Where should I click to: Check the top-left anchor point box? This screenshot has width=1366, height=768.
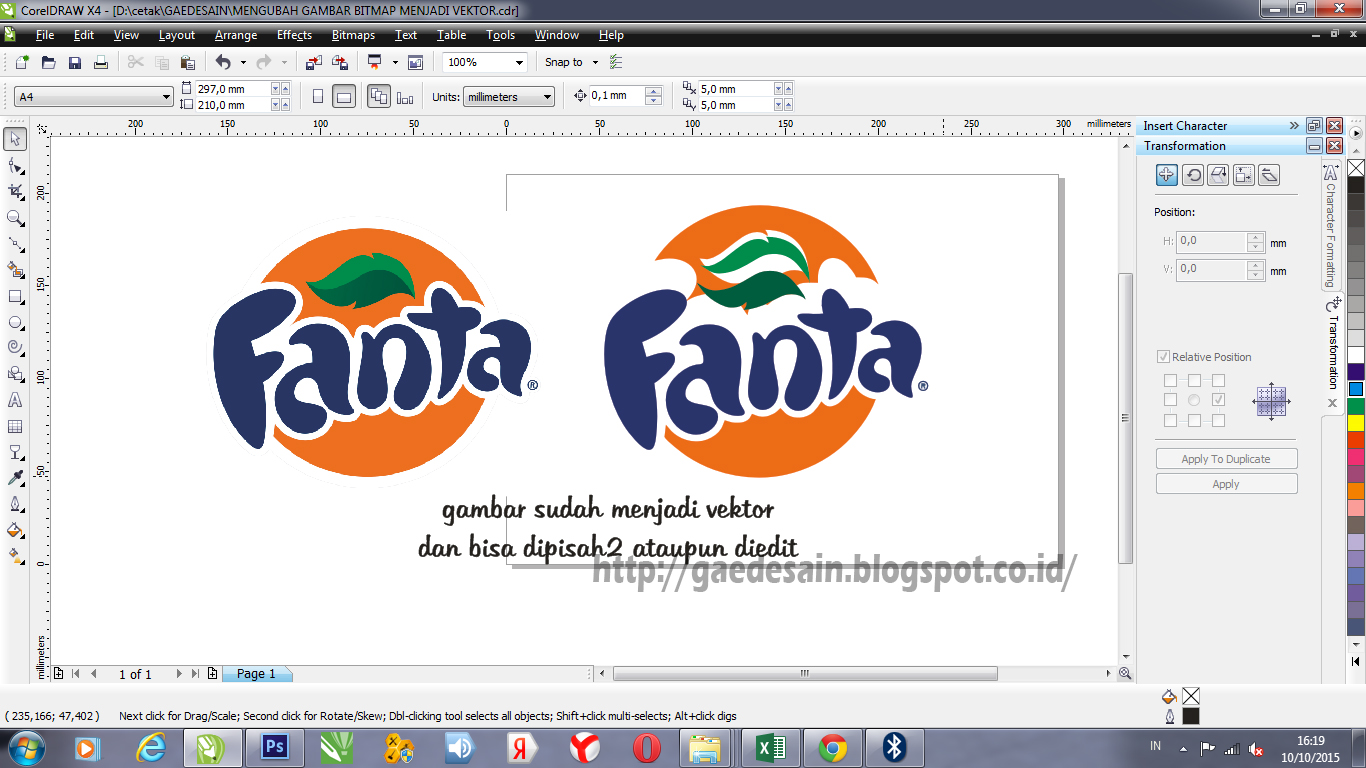[1170, 381]
